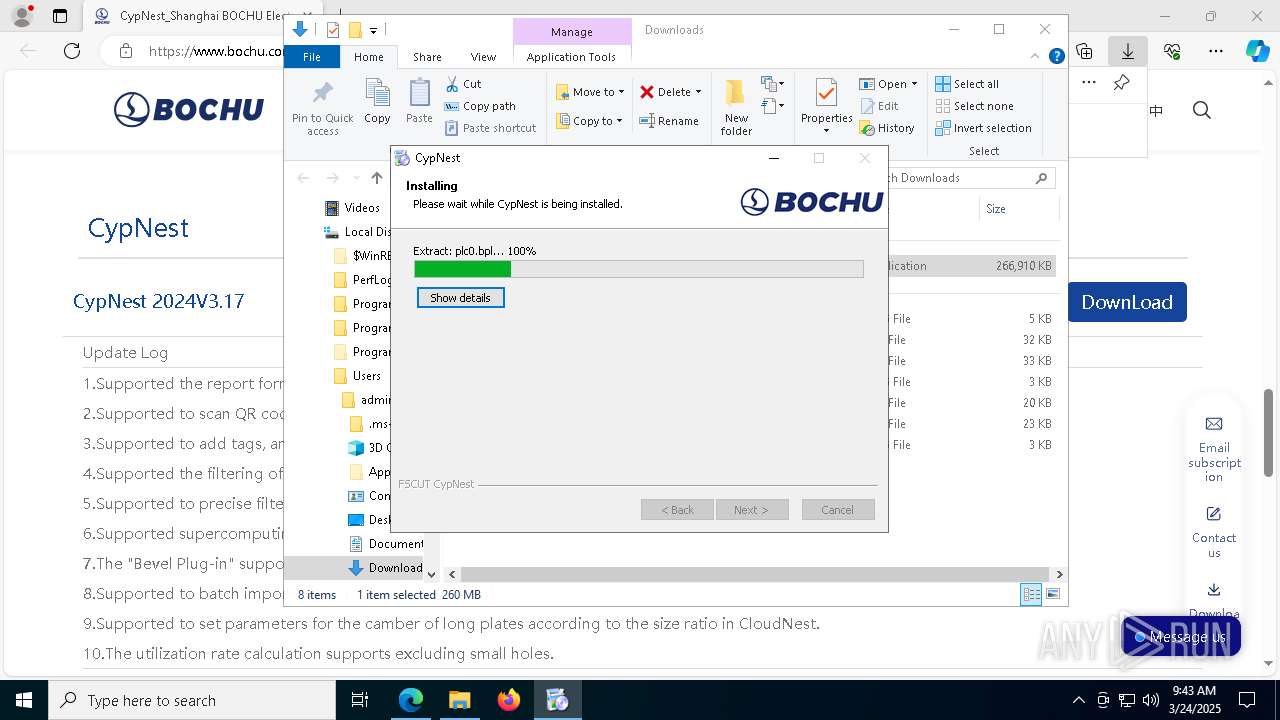Viewport: 1280px width, 720px height.
Task: Expand the Properties dropdown arrow
Action: pos(826,131)
